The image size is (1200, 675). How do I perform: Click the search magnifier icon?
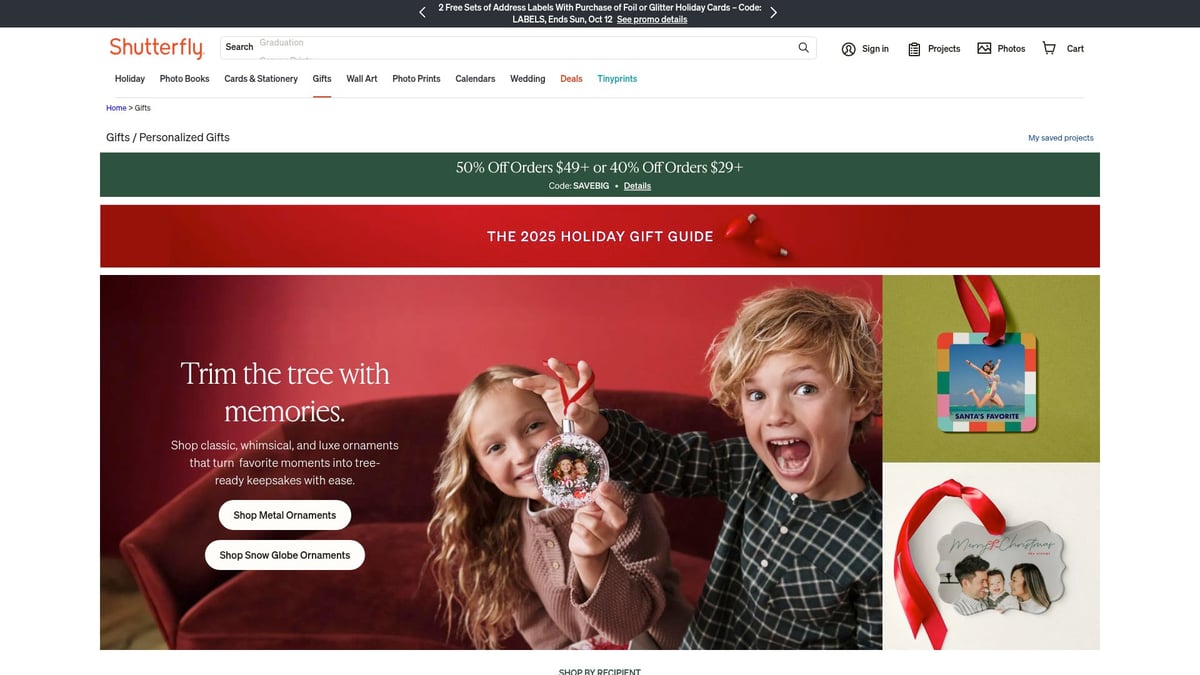(803, 48)
